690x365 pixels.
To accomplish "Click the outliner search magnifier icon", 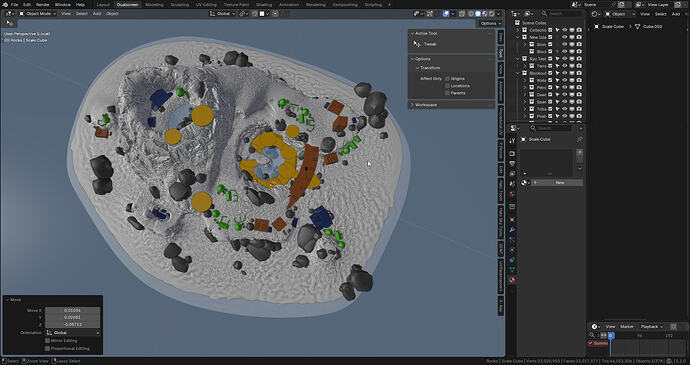I will (545, 14).
